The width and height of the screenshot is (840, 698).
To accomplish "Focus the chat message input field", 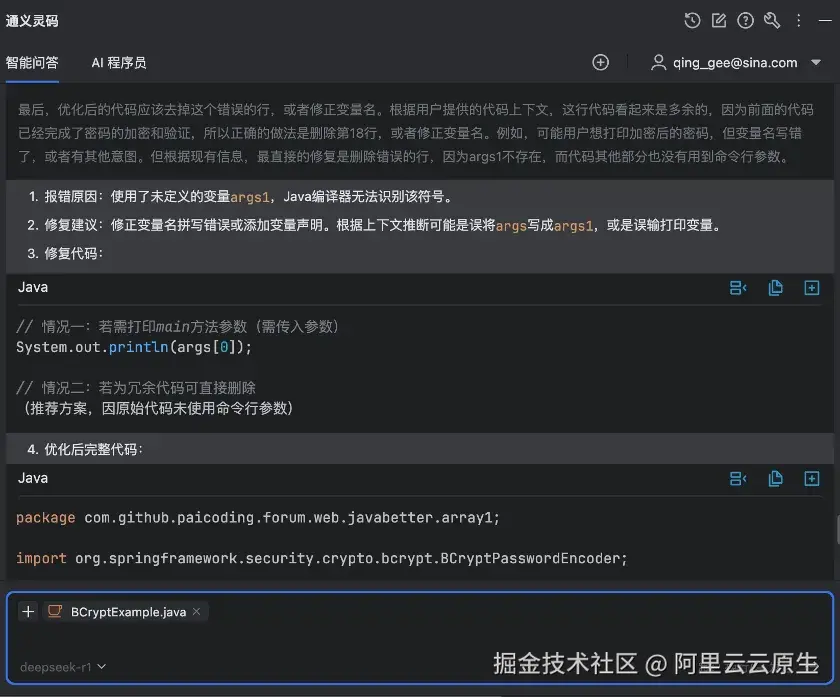I will click(x=419, y=640).
